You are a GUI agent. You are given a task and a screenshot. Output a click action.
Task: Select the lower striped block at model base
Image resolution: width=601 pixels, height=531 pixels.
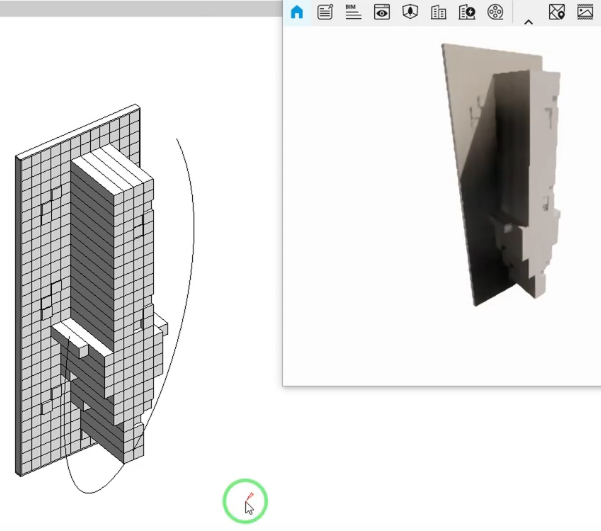click(x=105, y=428)
